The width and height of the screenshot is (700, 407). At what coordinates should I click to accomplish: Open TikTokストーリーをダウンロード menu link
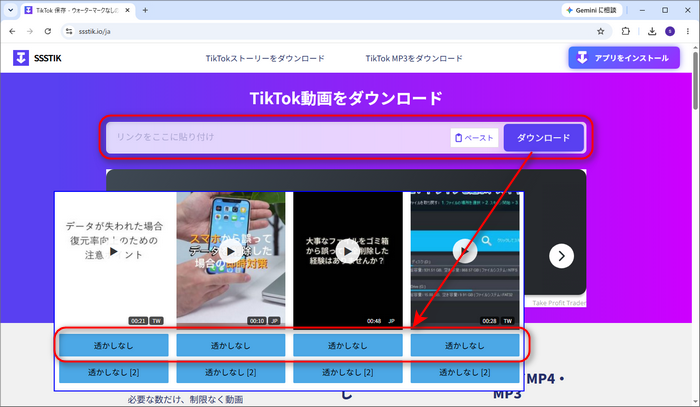[265, 58]
